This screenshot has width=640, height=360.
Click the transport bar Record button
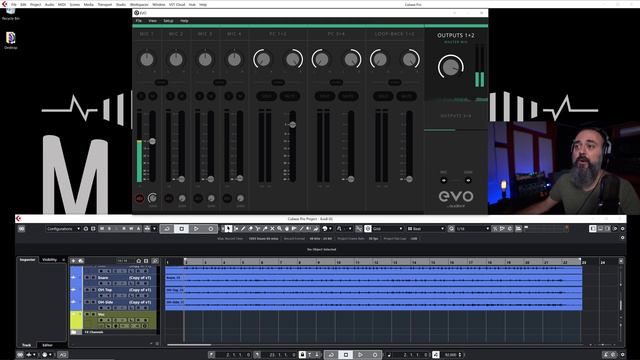click(375, 355)
